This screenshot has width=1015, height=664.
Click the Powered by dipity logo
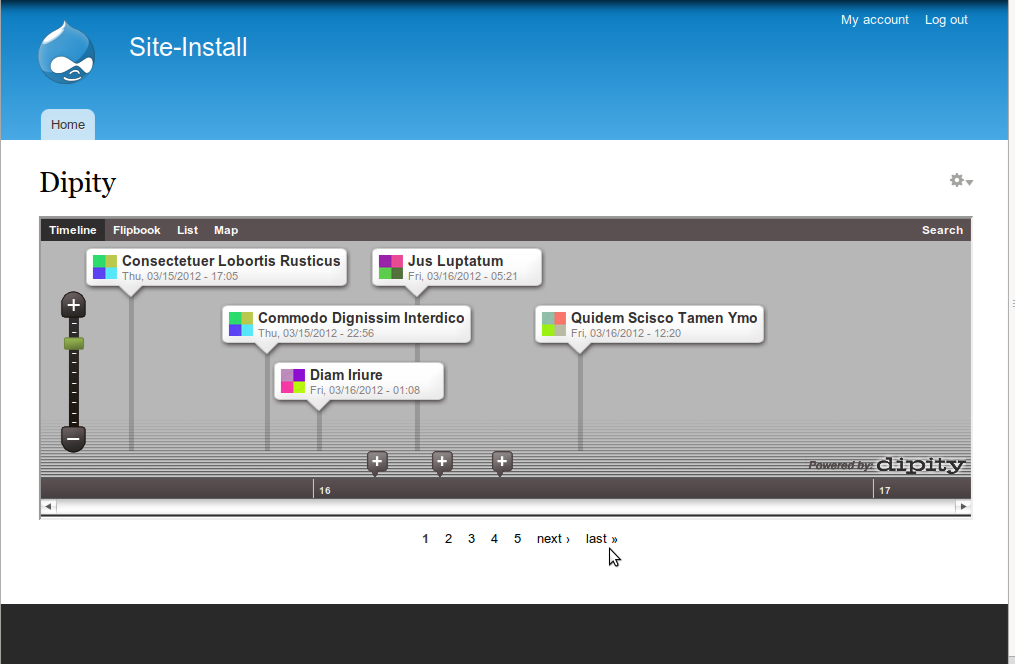(x=887, y=465)
